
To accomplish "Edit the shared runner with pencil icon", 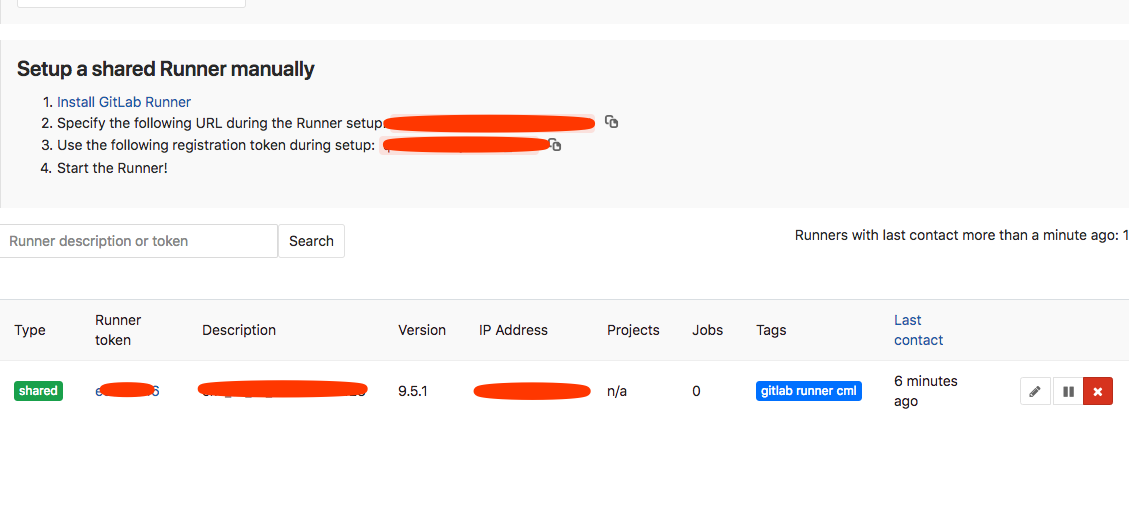I will pyautogui.click(x=1035, y=391).
